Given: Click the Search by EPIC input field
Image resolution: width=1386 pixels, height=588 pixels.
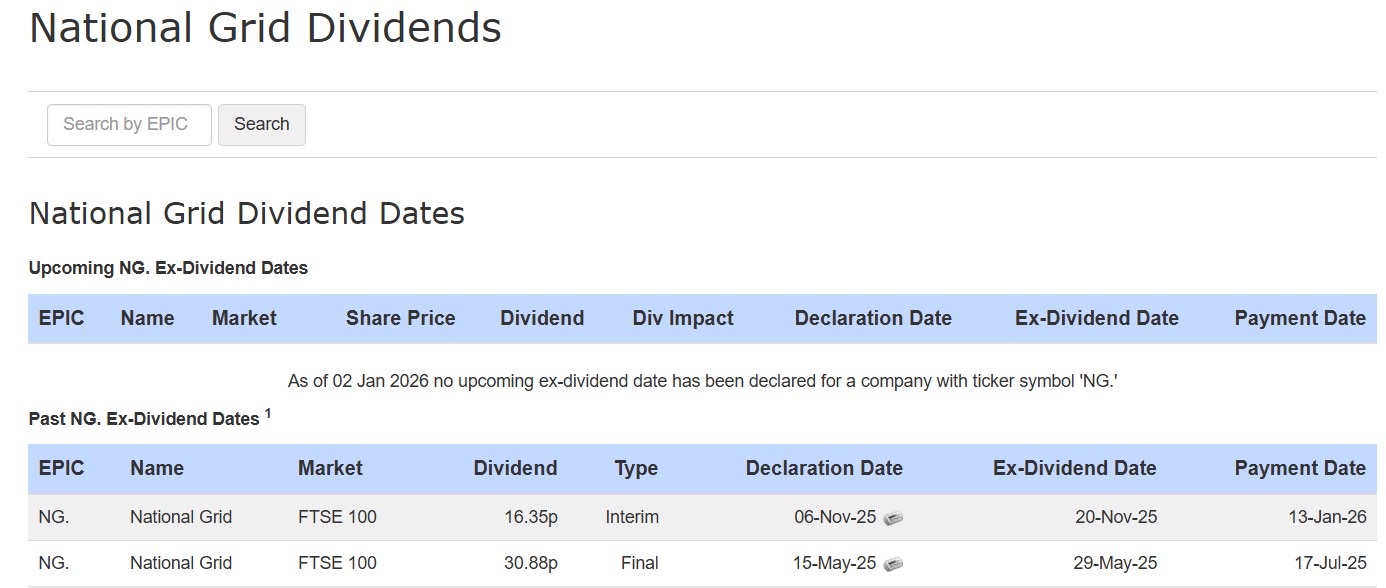Looking at the screenshot, I should pos(129,125).
